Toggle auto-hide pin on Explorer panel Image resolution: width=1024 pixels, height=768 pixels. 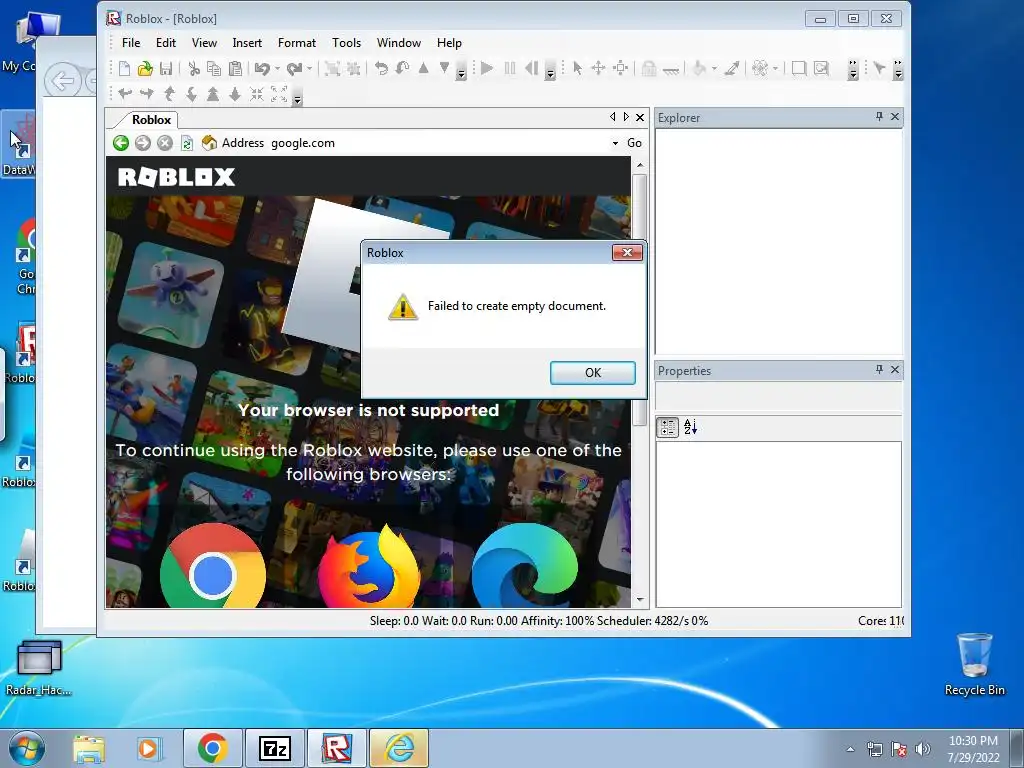(879, 116)
